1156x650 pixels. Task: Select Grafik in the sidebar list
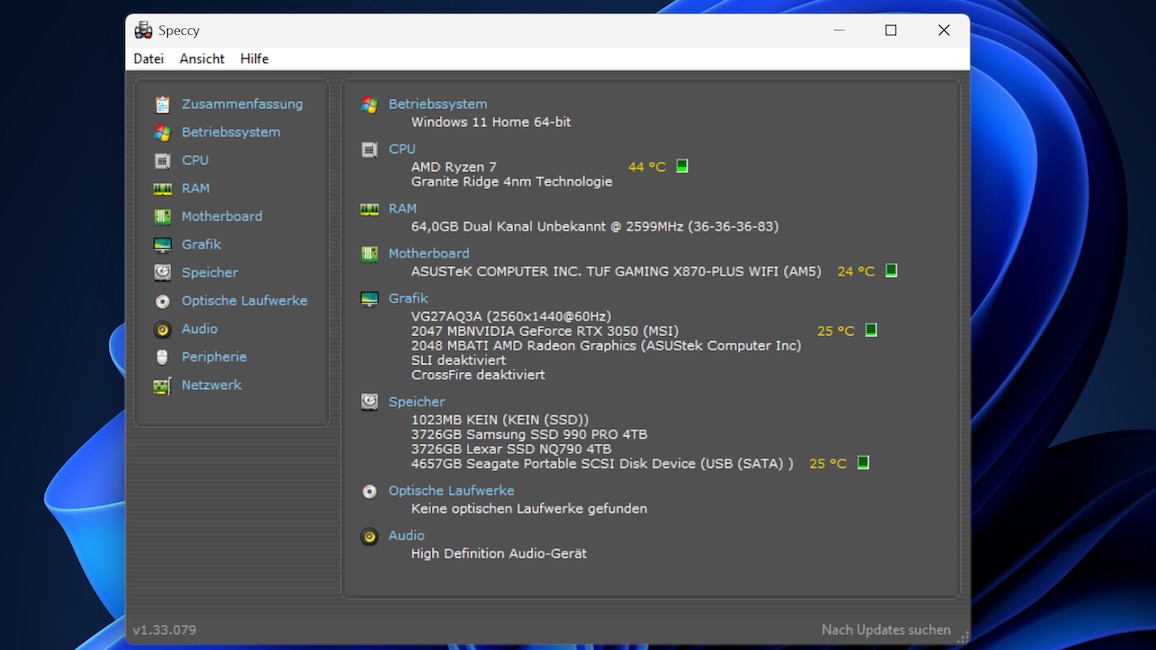pyautogui.click(x=201, y=245)
